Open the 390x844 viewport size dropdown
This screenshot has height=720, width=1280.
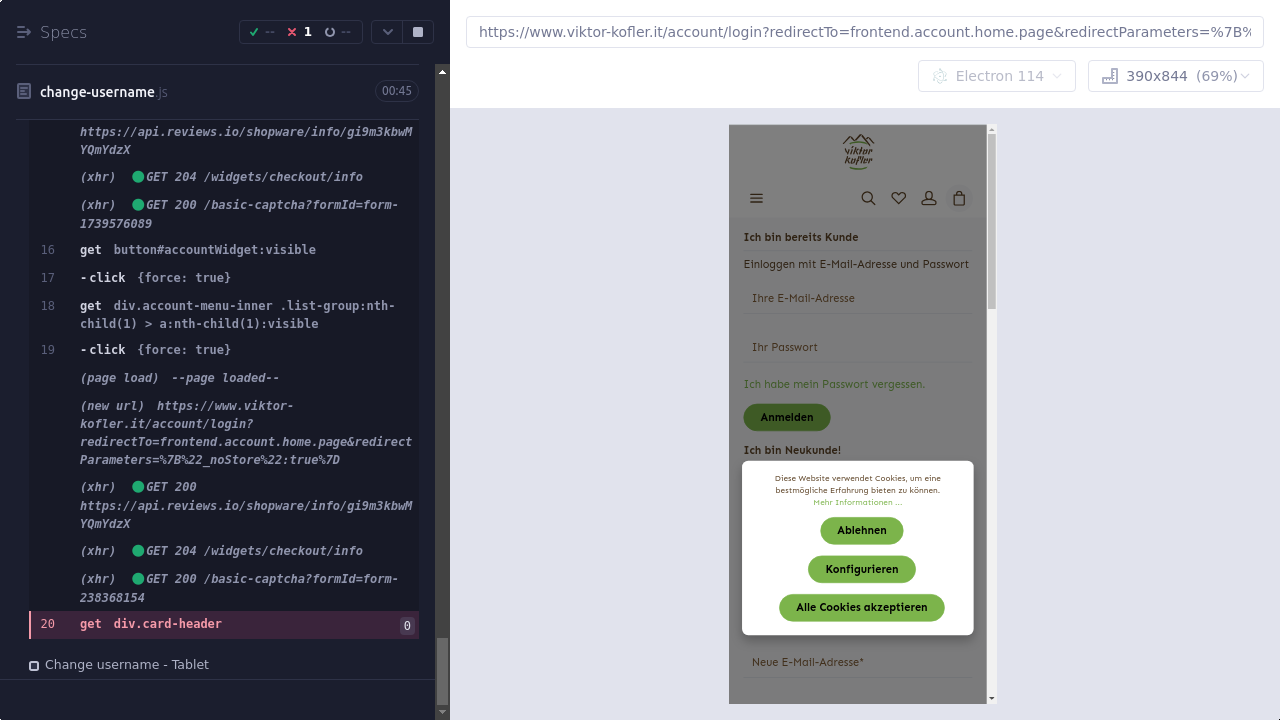coord(1175,76)
